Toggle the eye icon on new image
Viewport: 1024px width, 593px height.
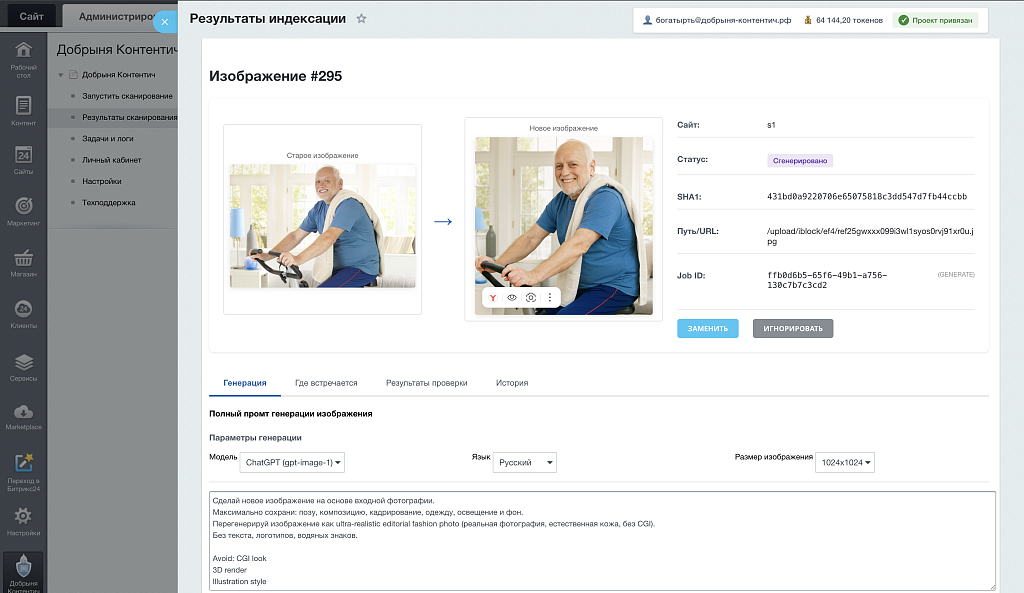point(512,297)
